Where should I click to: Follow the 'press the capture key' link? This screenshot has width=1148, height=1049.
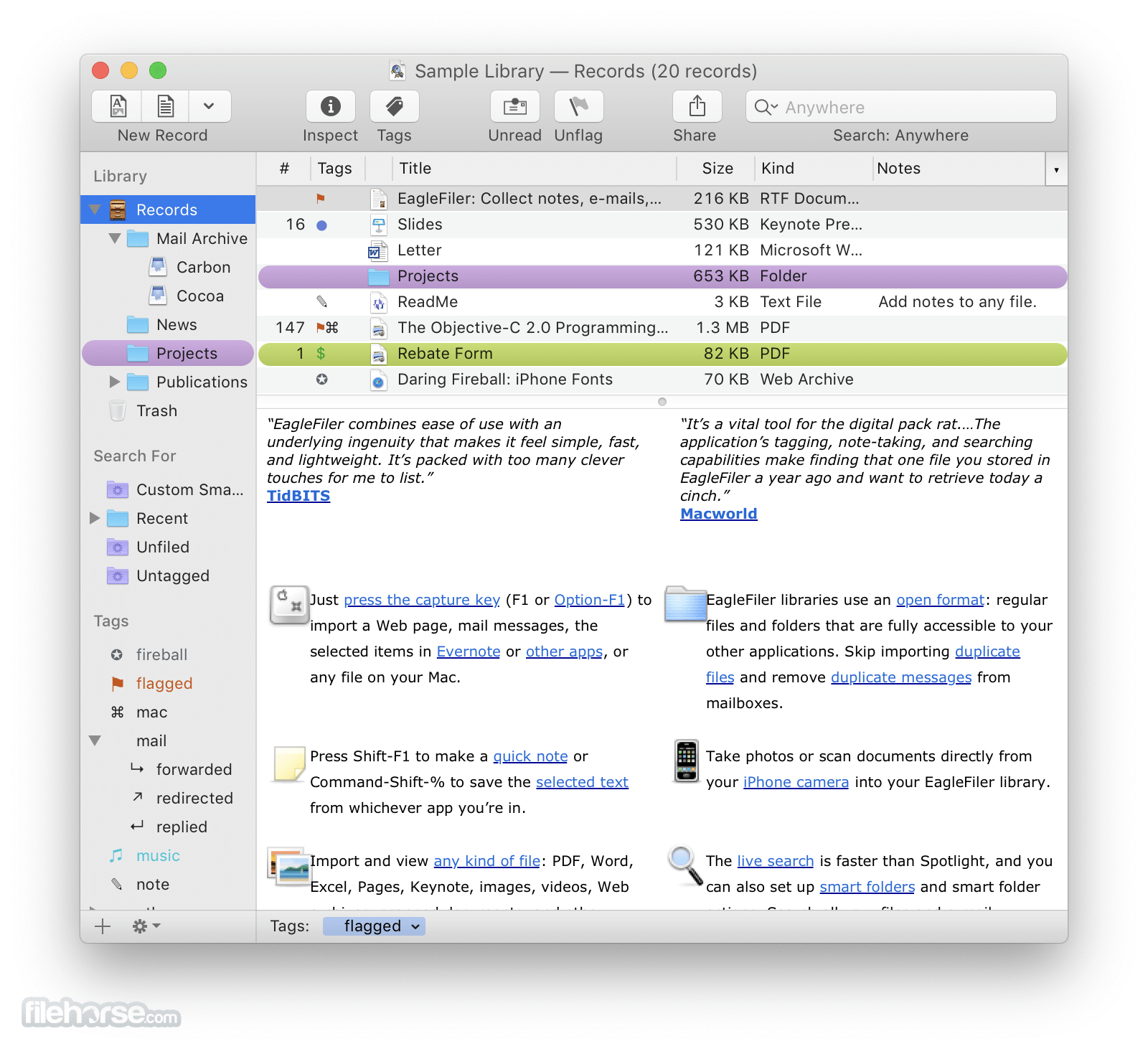(x=422, y=600)
